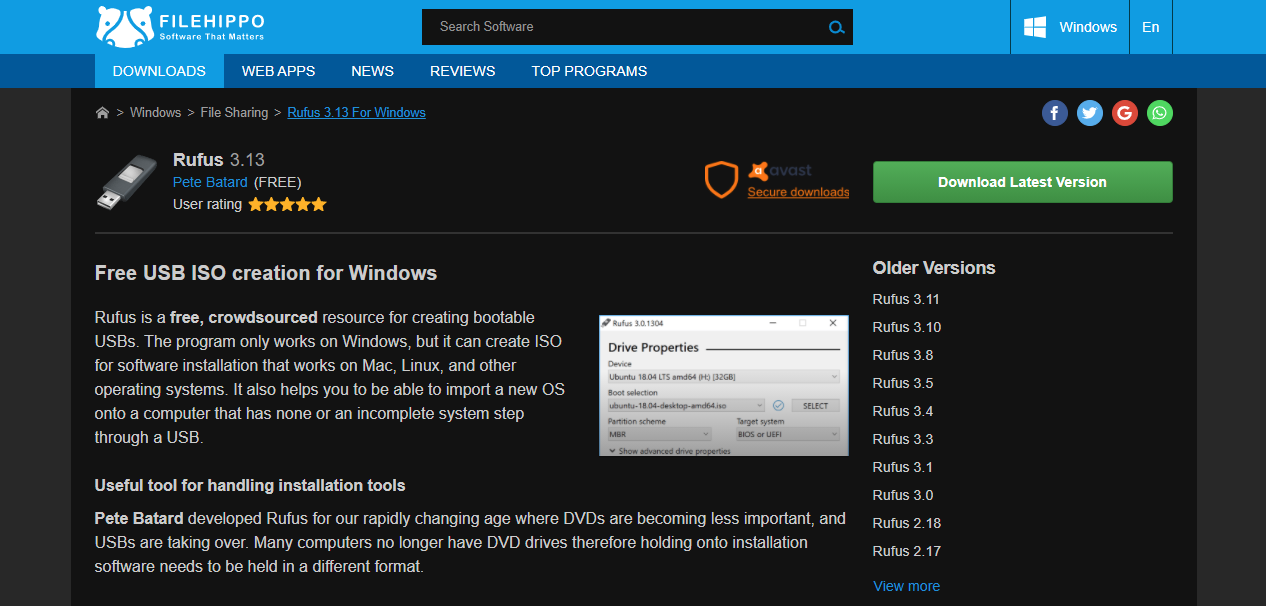
Task: Click the FileHippo panda logo
Action: coord(122,24)
